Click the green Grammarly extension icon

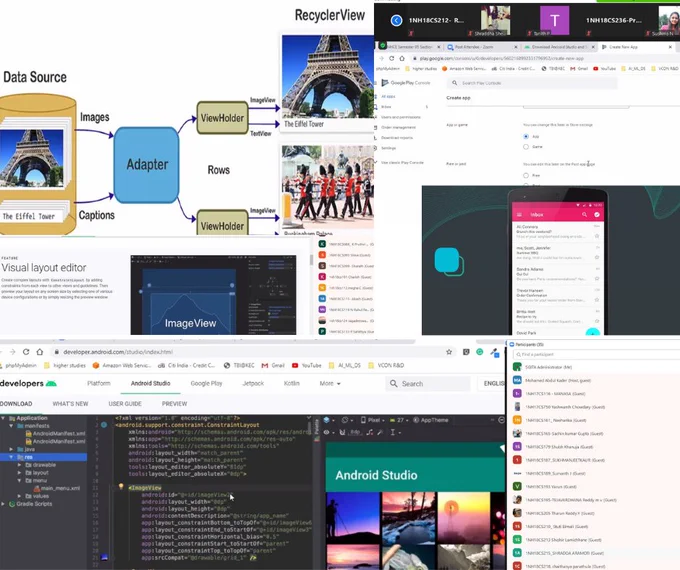(x=480, y=352)
